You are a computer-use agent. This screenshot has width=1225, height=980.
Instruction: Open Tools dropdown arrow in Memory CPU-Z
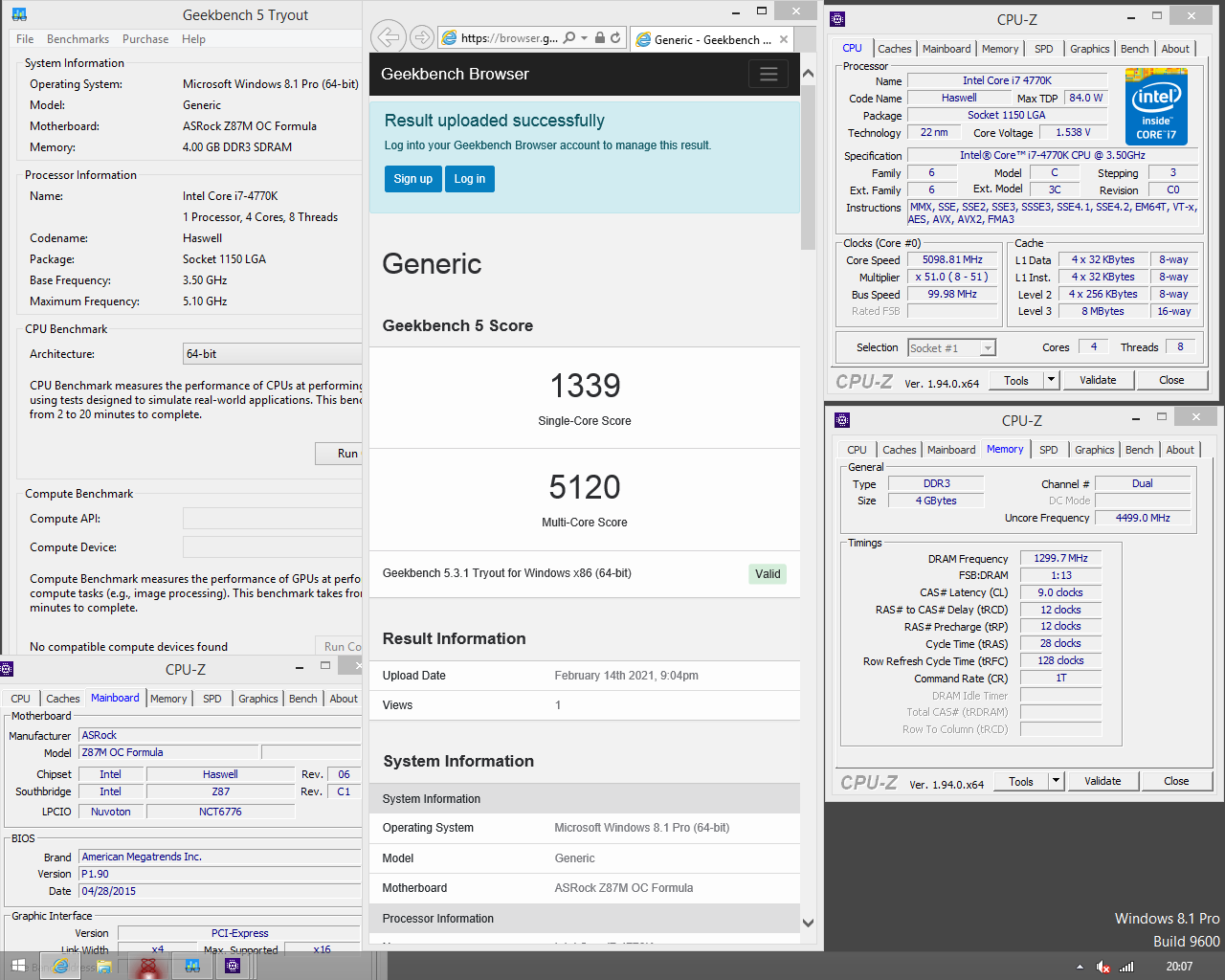tap(1056, 781)
